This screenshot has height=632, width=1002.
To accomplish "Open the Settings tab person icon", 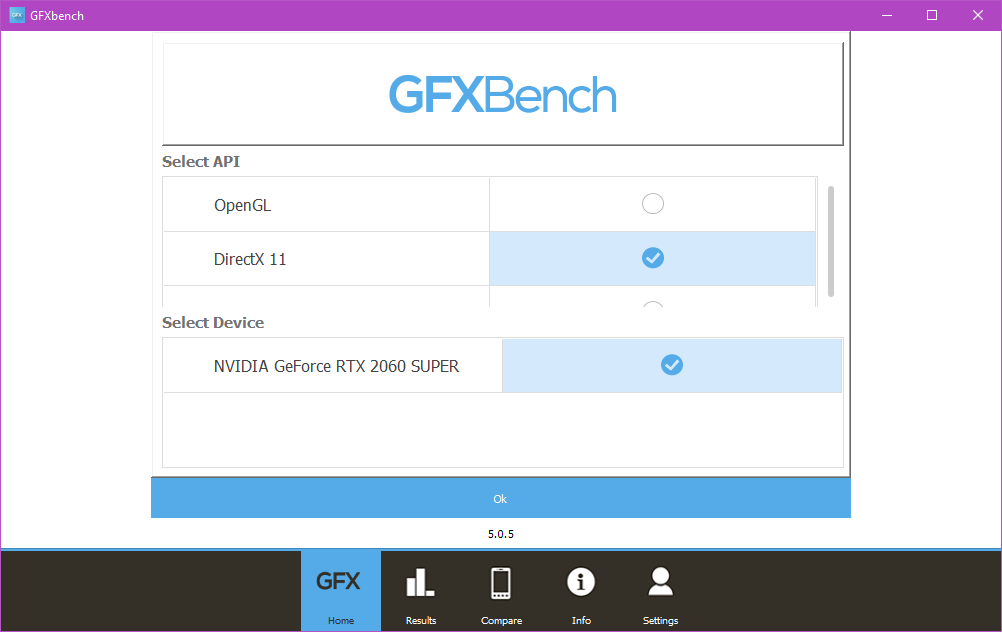I will [660, 582].
